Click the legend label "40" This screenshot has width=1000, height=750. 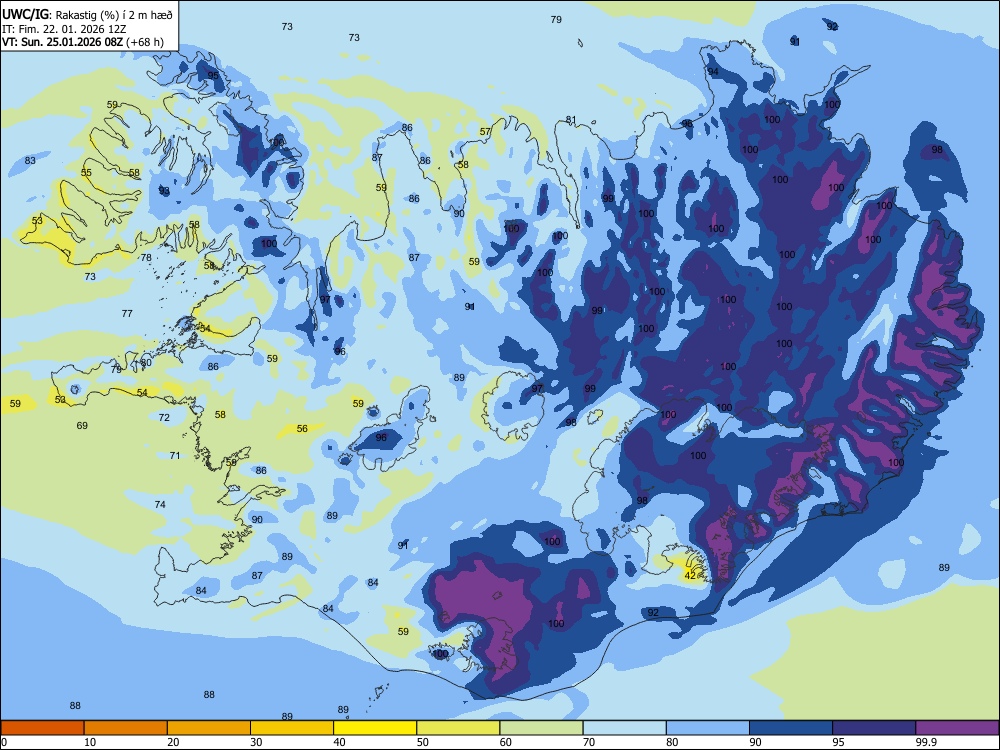339,742
